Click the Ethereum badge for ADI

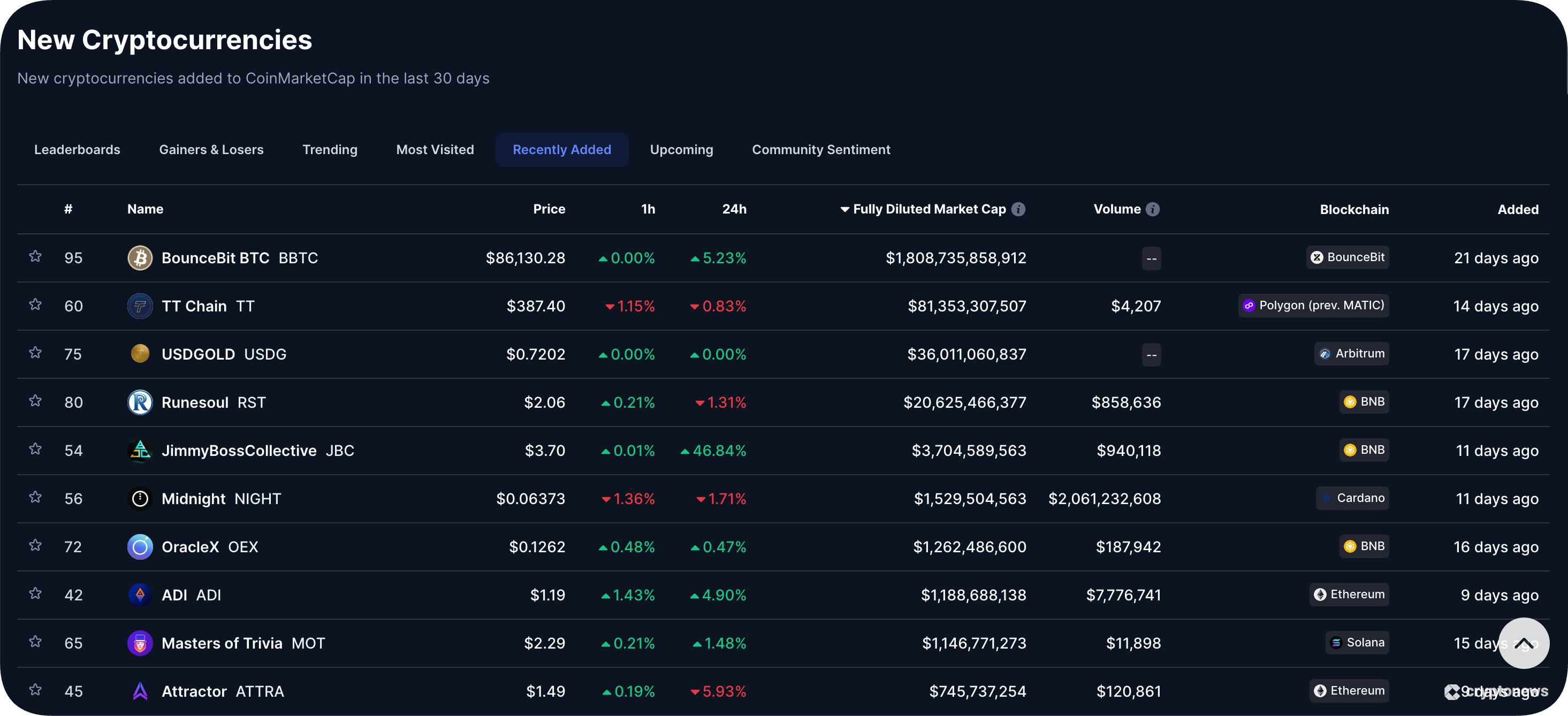1349,595
